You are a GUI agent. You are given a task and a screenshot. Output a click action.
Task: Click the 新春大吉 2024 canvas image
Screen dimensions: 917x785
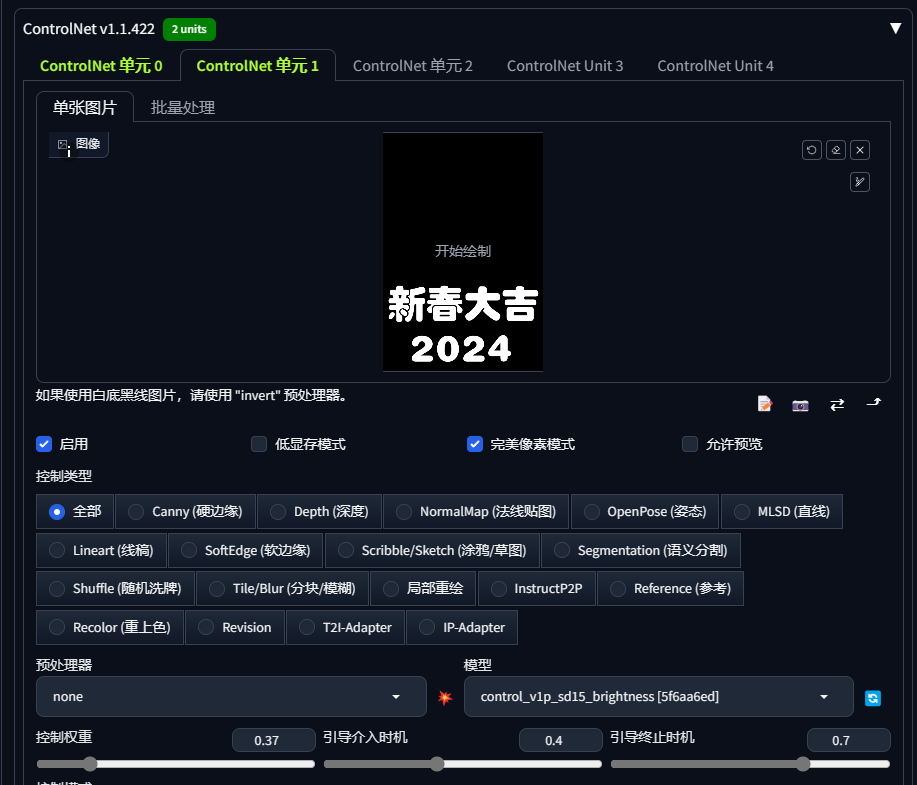click(x=463, y=252)
